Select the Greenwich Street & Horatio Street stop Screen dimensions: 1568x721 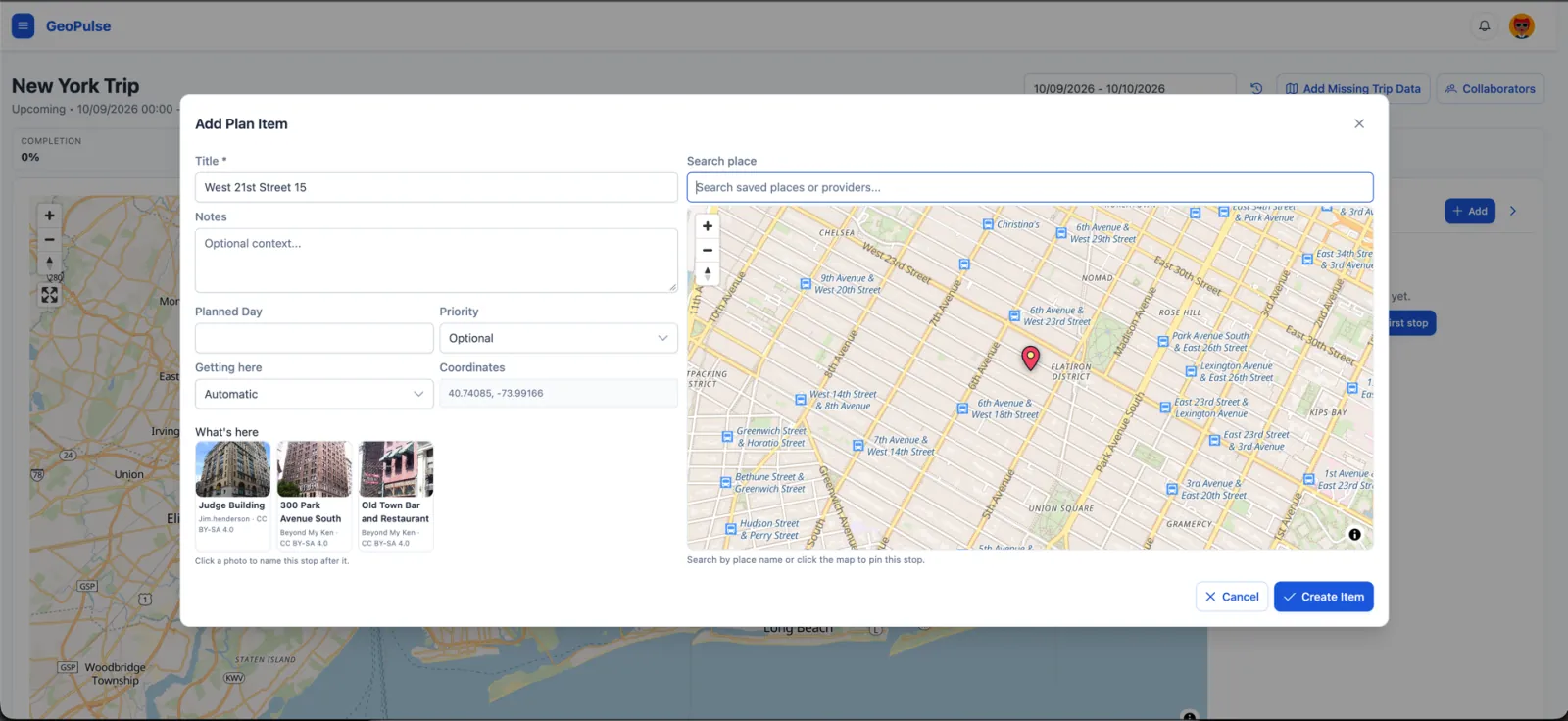click(727, 437)
